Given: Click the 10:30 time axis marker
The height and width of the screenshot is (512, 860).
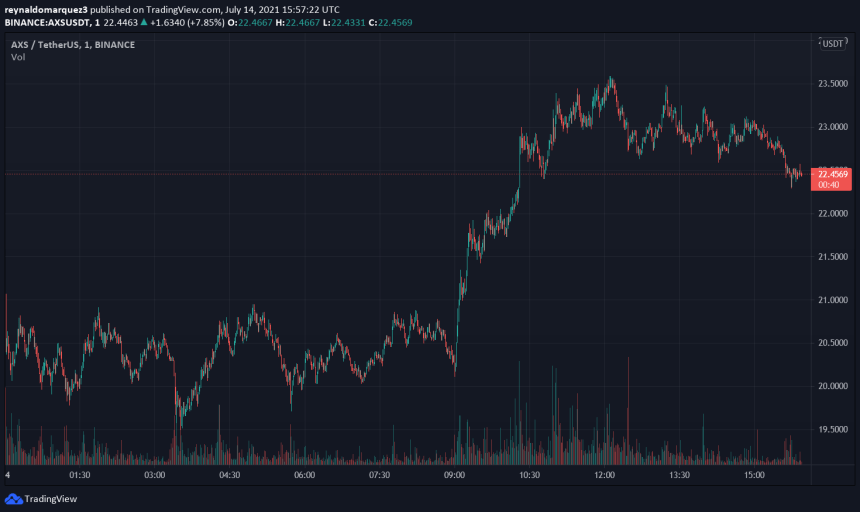Looking at the screenshot, I should click(x=529, y=475).
